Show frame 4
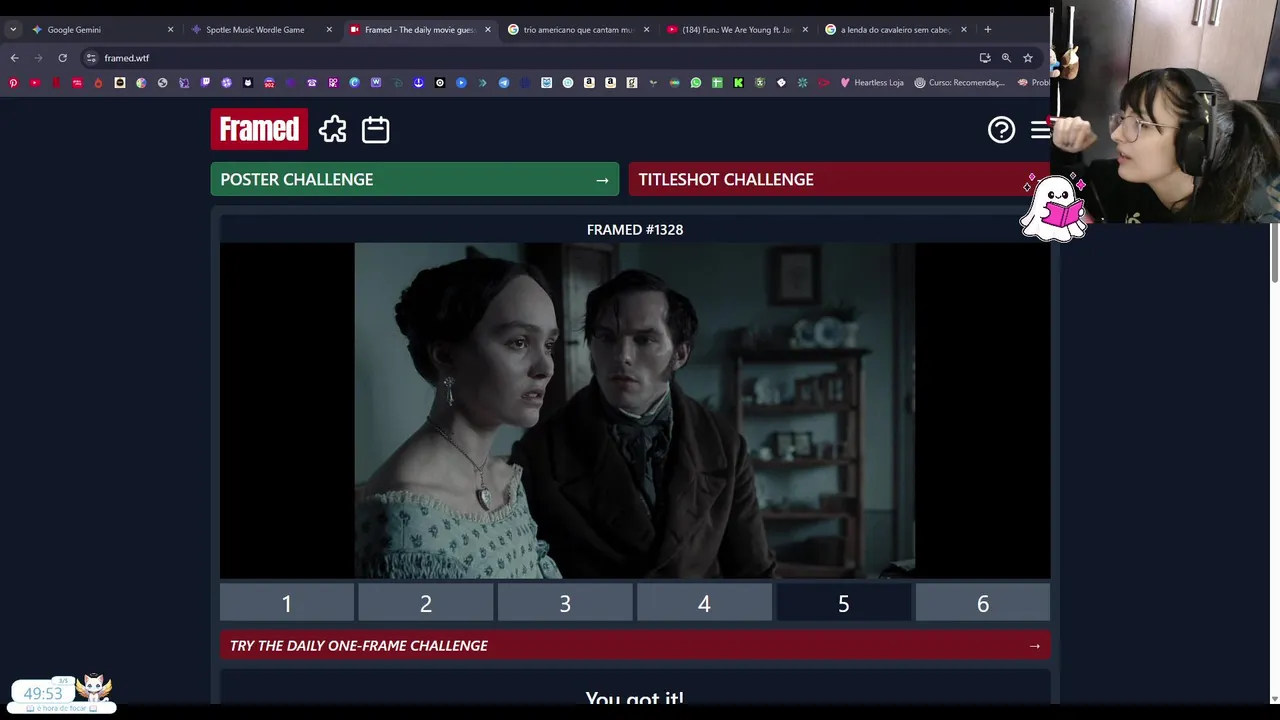Screen dimensions: 1280x720 click(x=704, y=603)
